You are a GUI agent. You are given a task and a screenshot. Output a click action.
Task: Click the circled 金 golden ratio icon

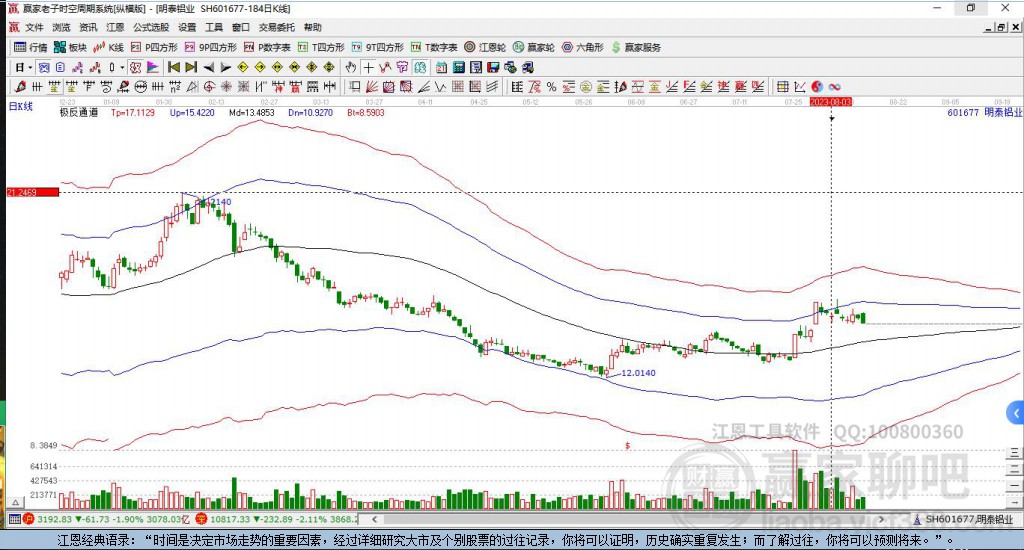pos(586,86)
